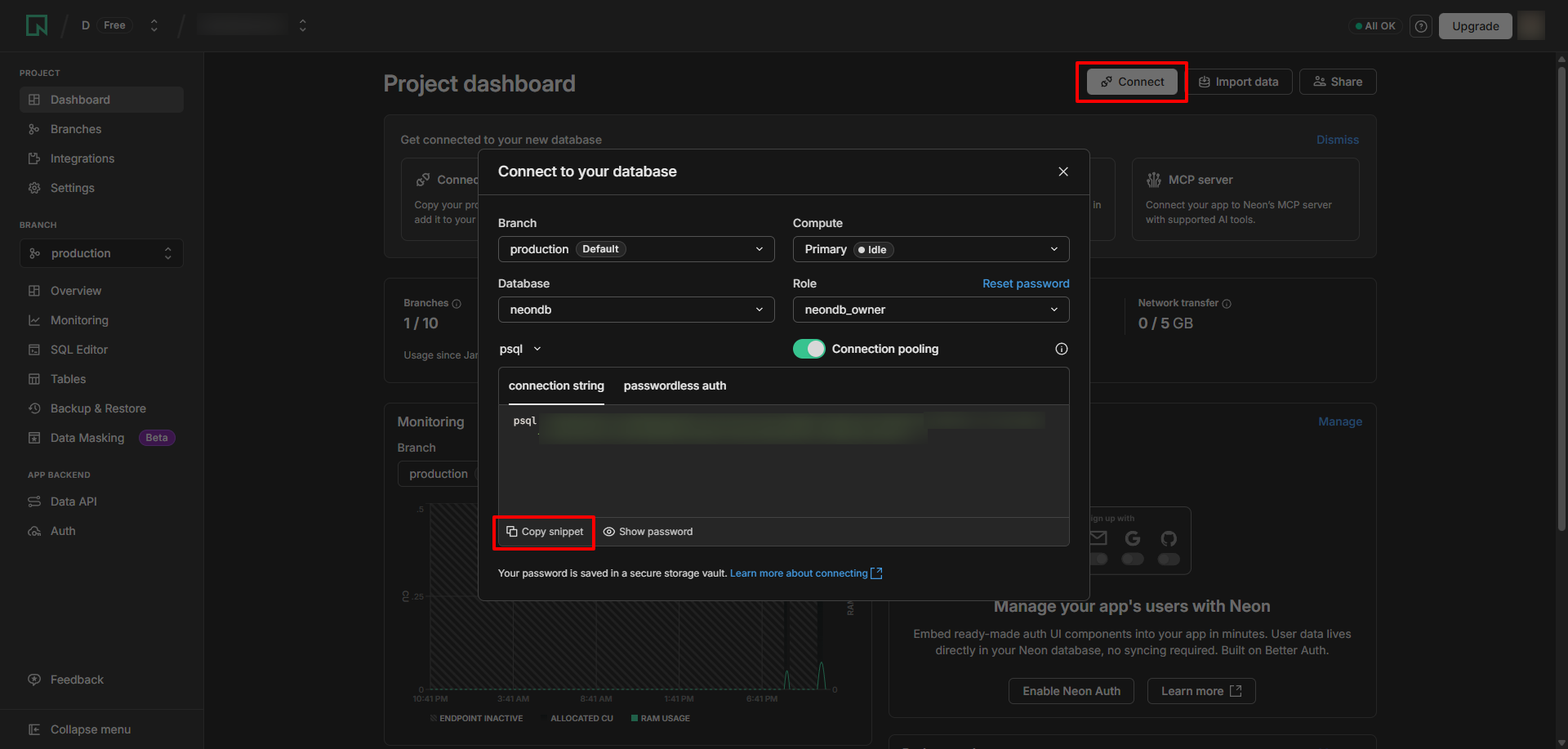This screenshot has width=1568, height=749.
Task: Click the connection pooling info icon
Action: [1061, 349]
